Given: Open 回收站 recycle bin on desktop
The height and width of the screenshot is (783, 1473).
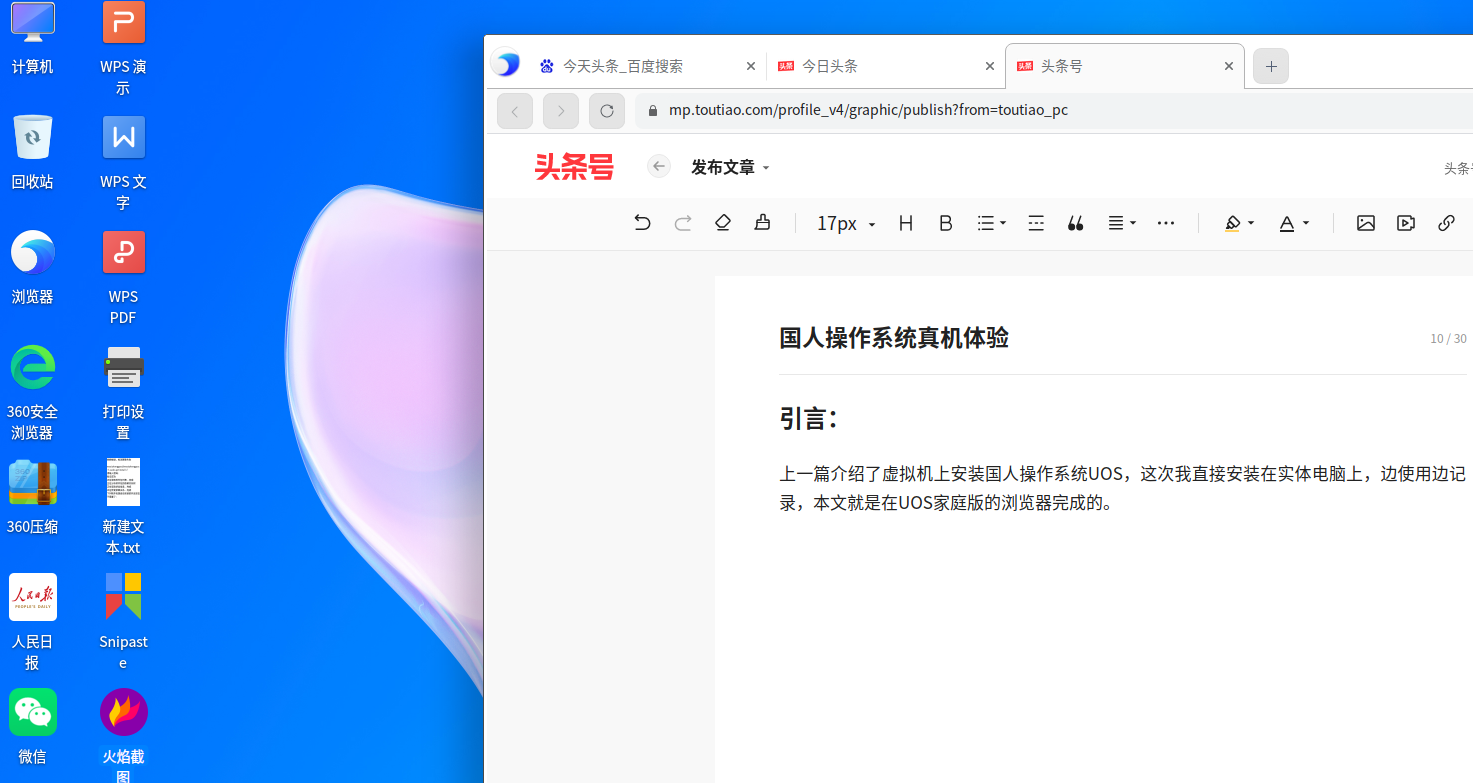Looking at the screenshot, I should point(32,152).
